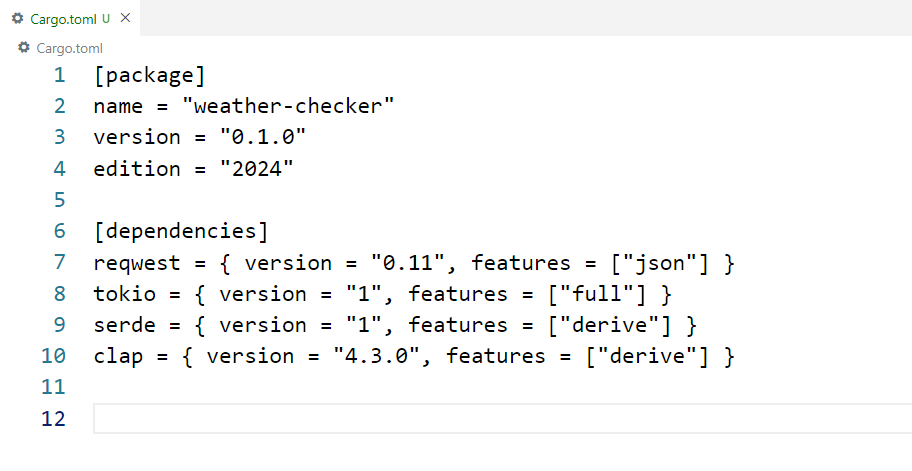The height and width of the screenshot is (471, 912).
Task: Click the [dependencies] section header
Action: [x=181, y=231]
